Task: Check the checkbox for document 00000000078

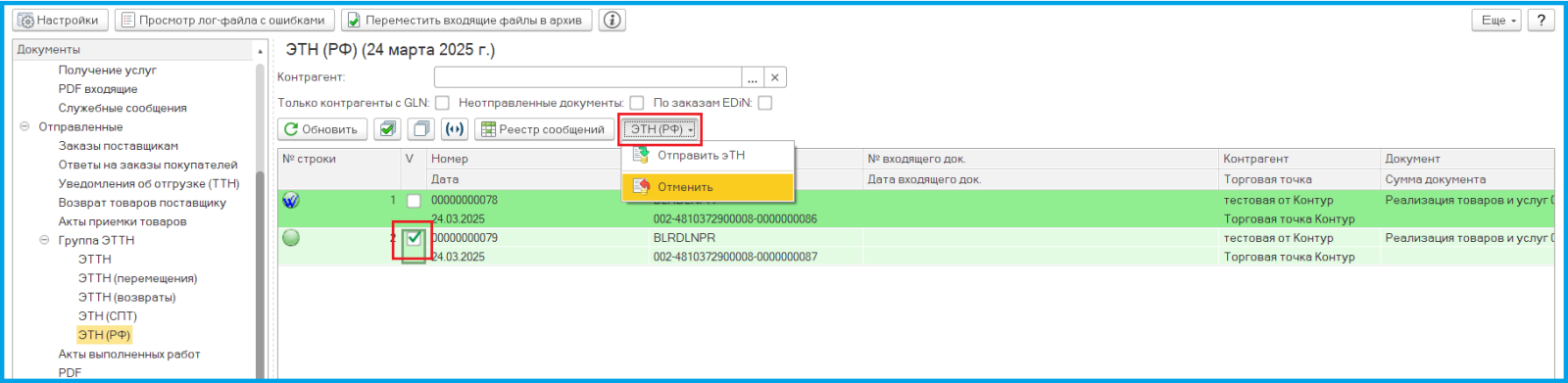Action: pos(414,201)
